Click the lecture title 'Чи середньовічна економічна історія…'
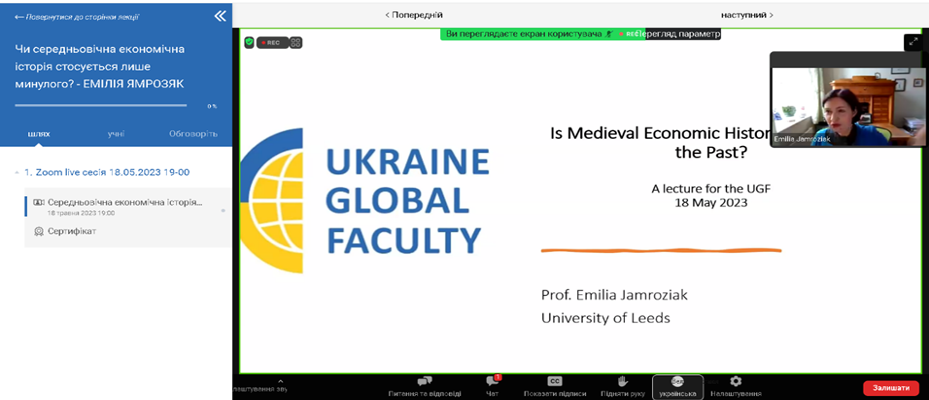This screenshot has height=400, width=929. pyautogui.click(x=100, y=66)
